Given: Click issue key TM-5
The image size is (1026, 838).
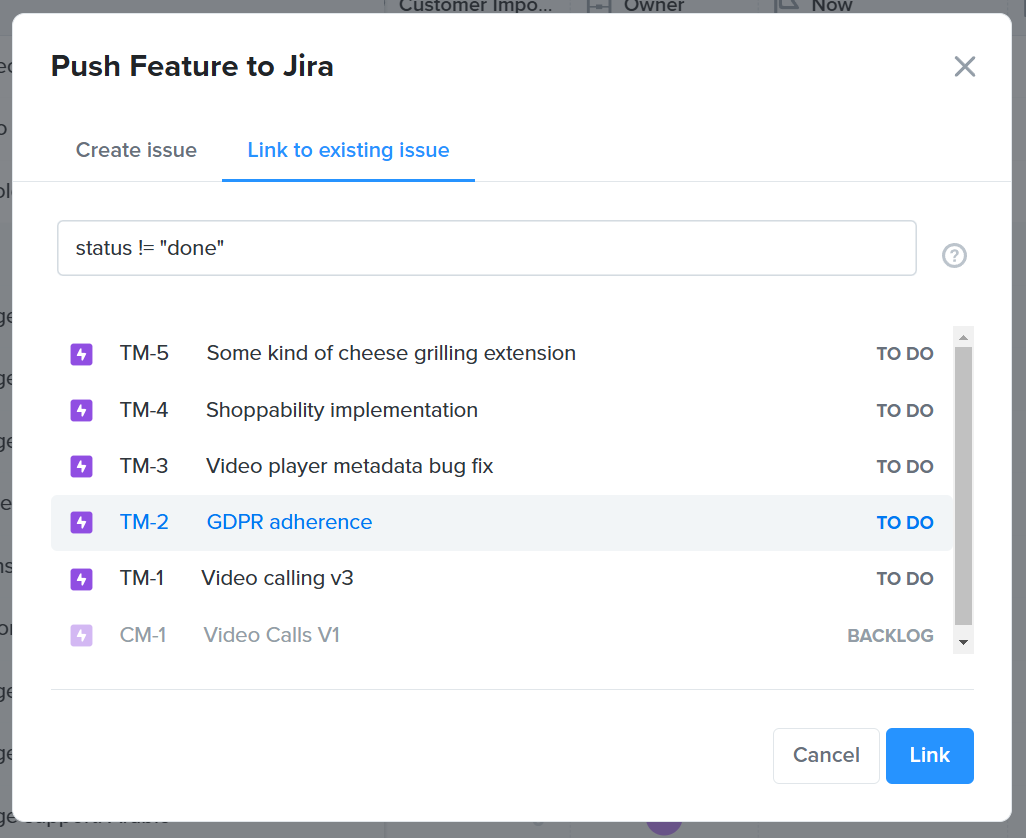Looking at the screenshot, I should pos(144,353).
